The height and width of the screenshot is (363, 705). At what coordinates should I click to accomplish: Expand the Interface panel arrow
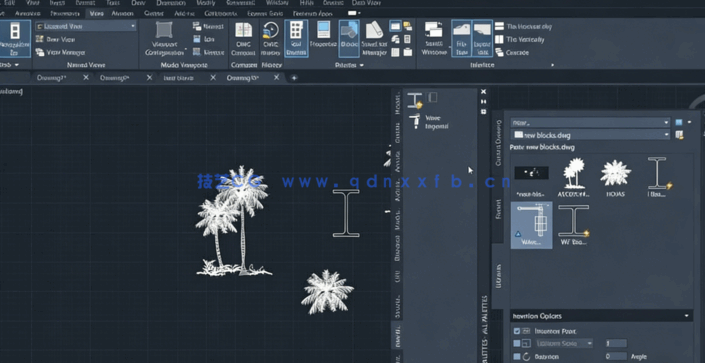click(553, 65)
